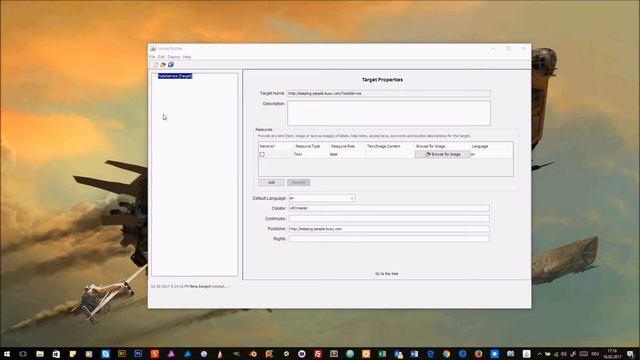This screenshot has width=640, height=360.
Task: Click the Target Name input field
Action: [x=389, y=93]
